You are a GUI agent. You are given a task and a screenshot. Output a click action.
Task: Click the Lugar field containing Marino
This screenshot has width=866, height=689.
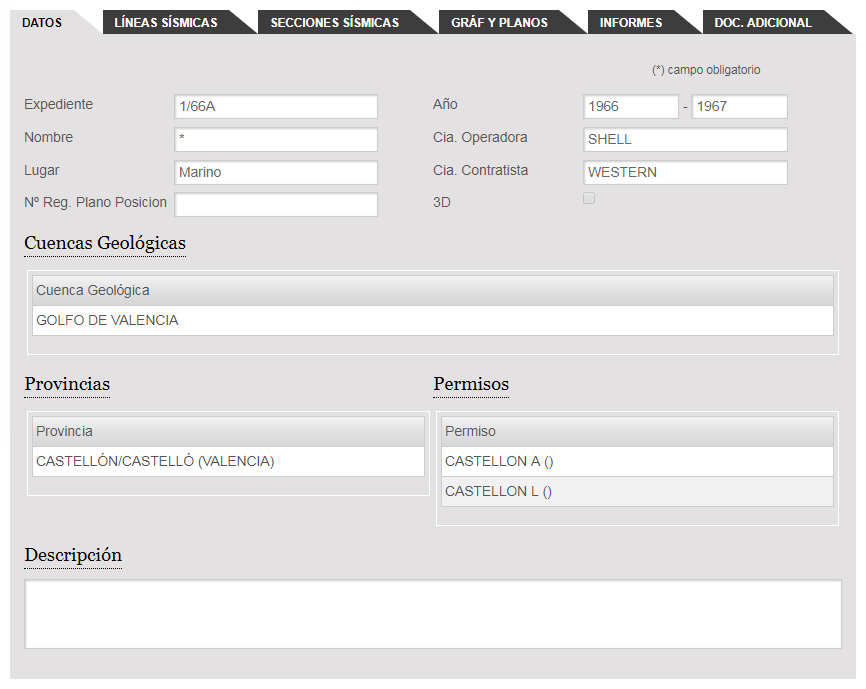click(276, 173)
